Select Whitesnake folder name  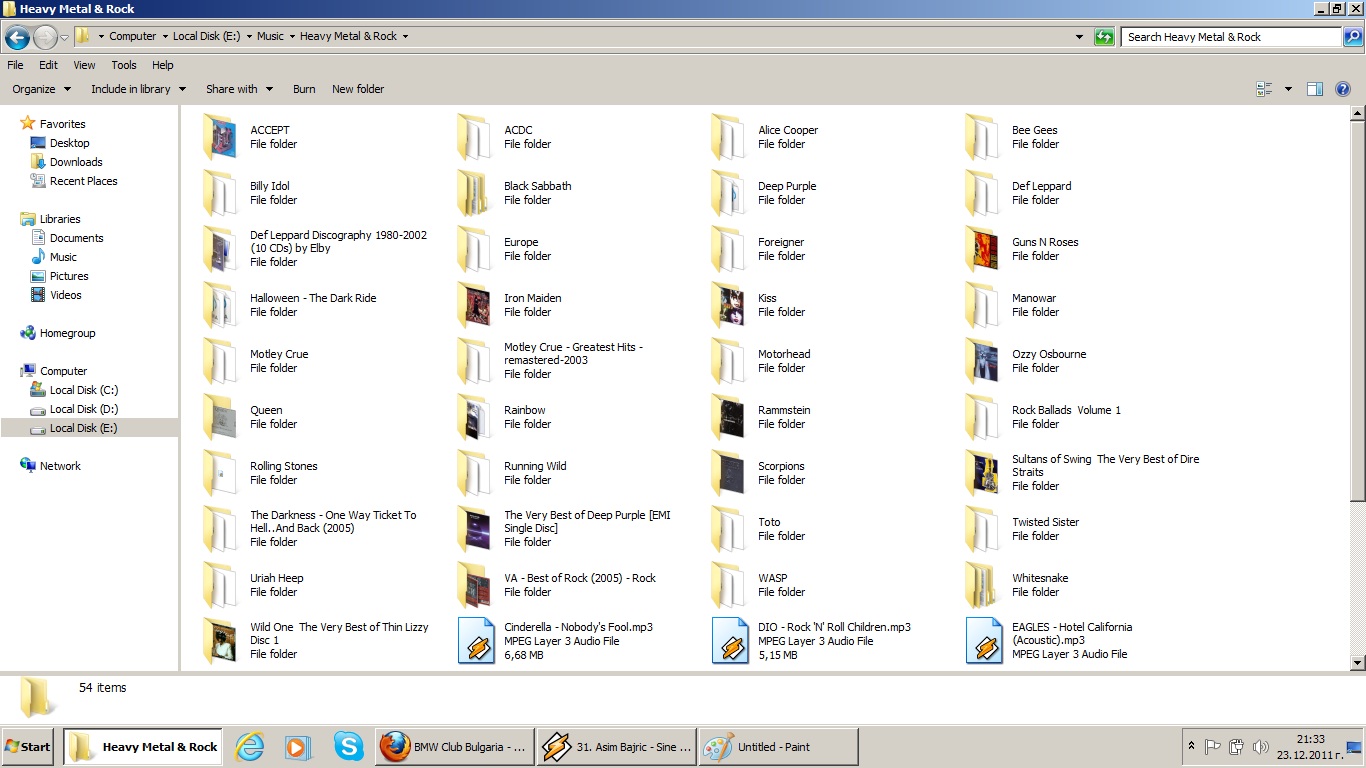1040,578
